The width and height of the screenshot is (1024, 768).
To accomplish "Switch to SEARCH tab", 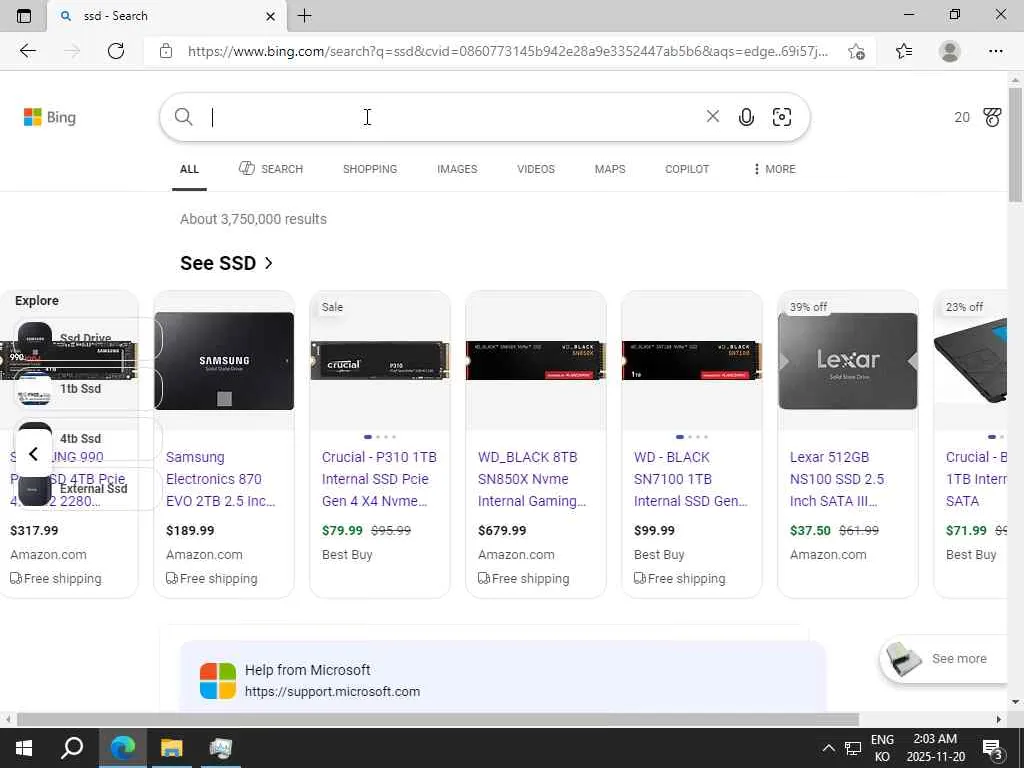I will tap(270, 168).
